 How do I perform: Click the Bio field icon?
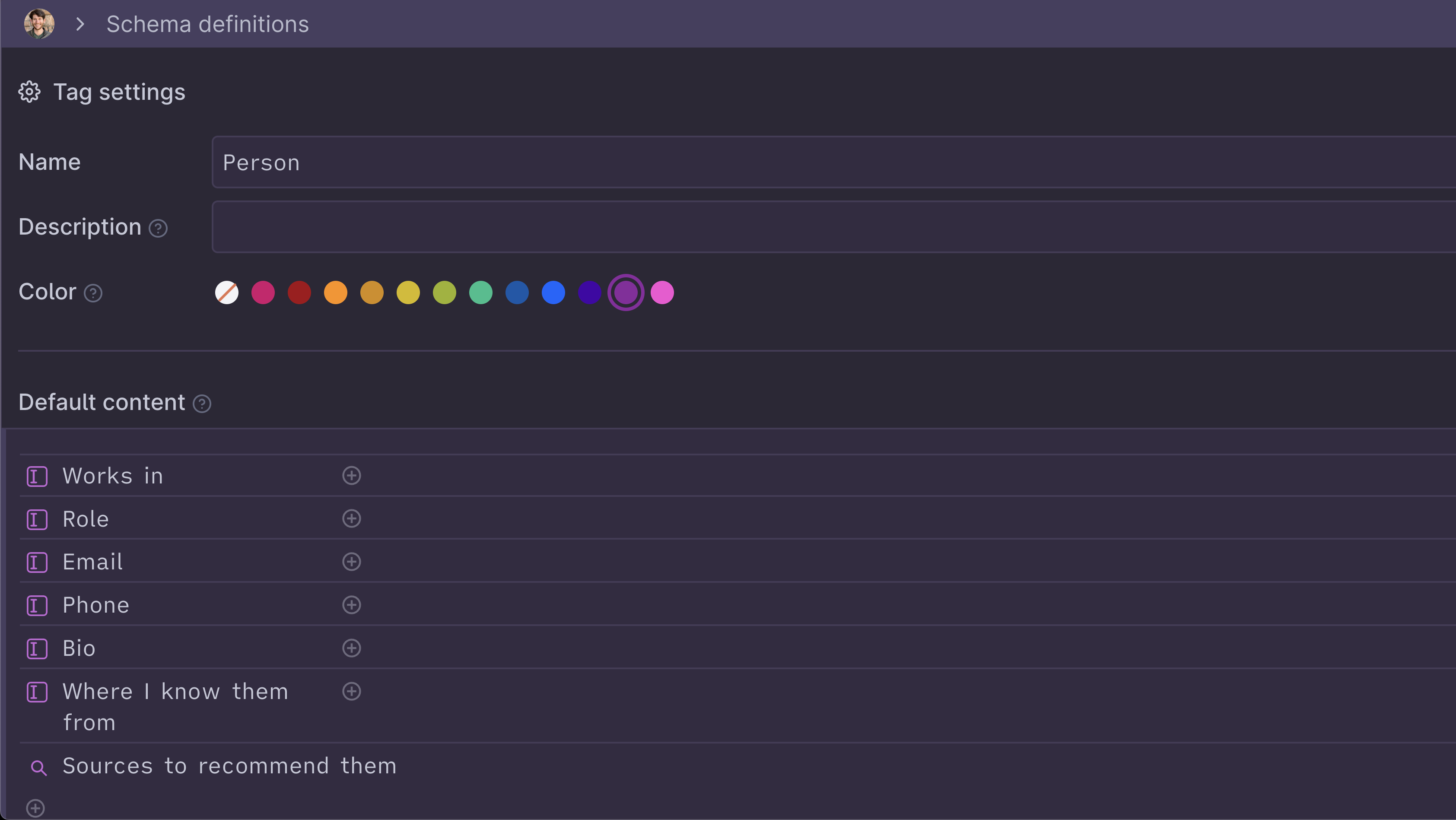click(x=37, y=649)
